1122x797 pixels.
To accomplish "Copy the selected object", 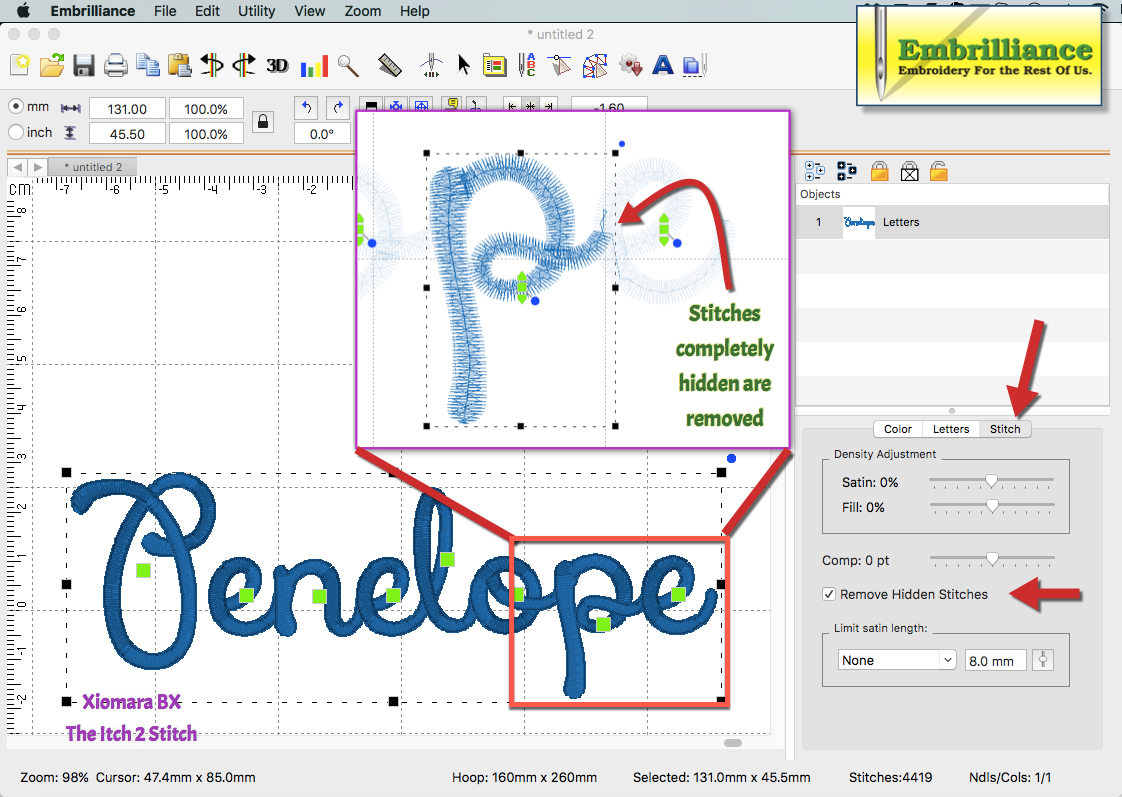I will 147,65.
